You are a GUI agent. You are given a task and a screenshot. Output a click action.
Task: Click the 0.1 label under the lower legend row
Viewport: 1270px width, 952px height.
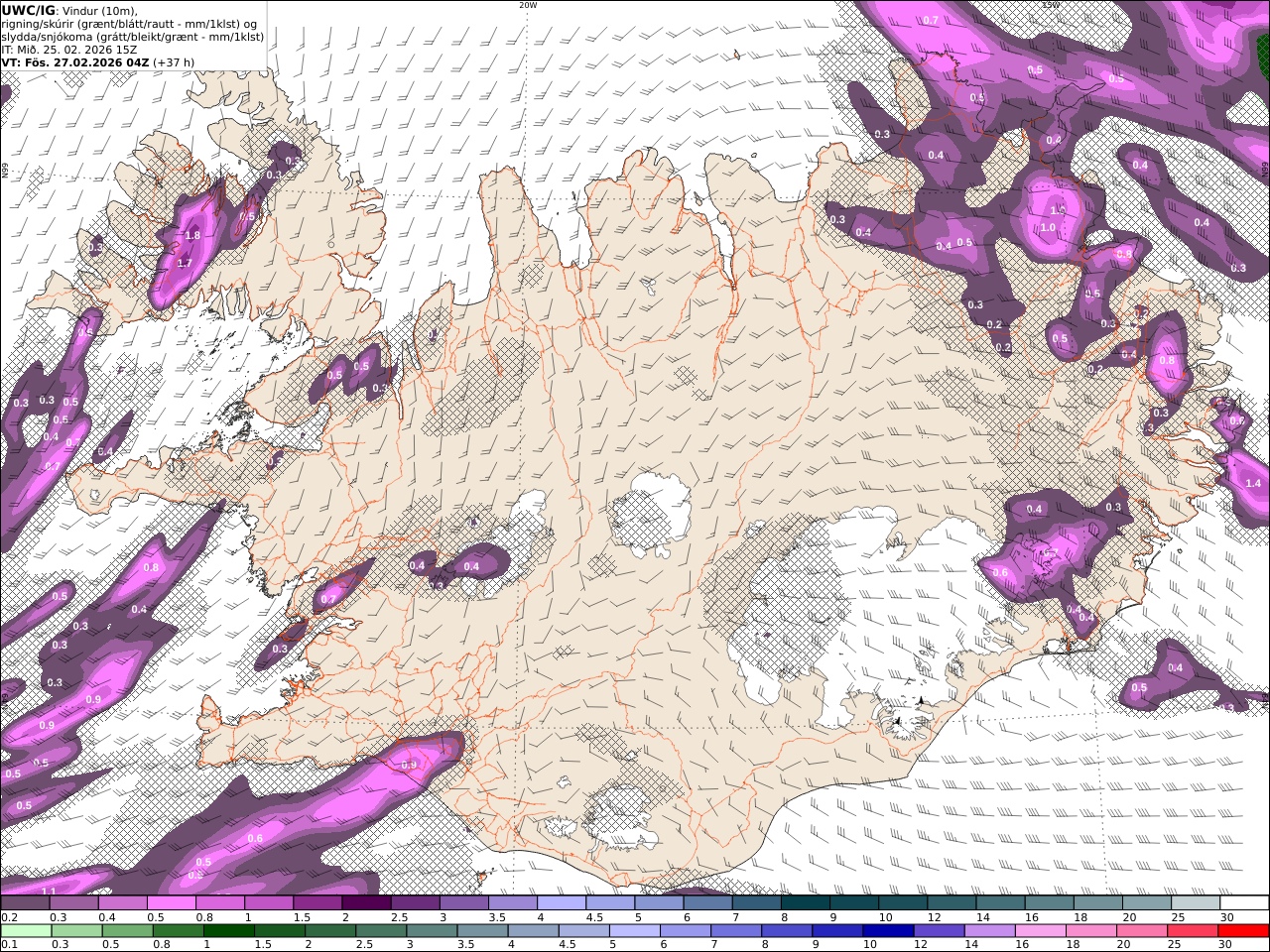point(9,945)
